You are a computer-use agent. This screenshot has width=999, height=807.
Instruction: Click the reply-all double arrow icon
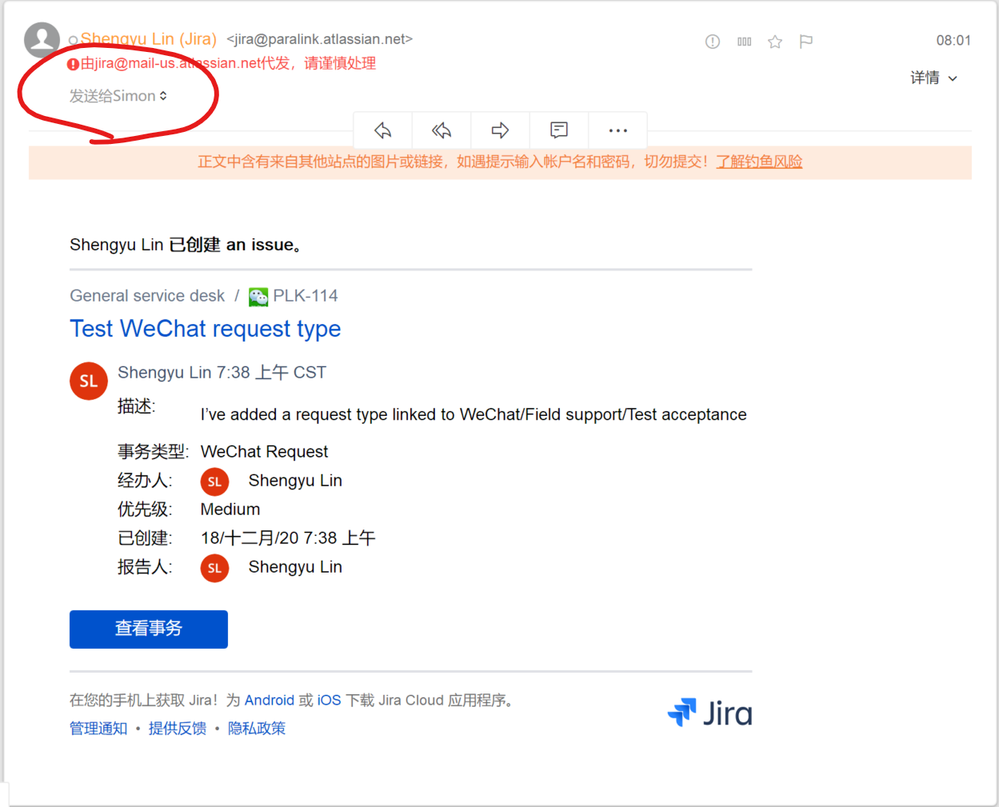(x=441, y=131)
